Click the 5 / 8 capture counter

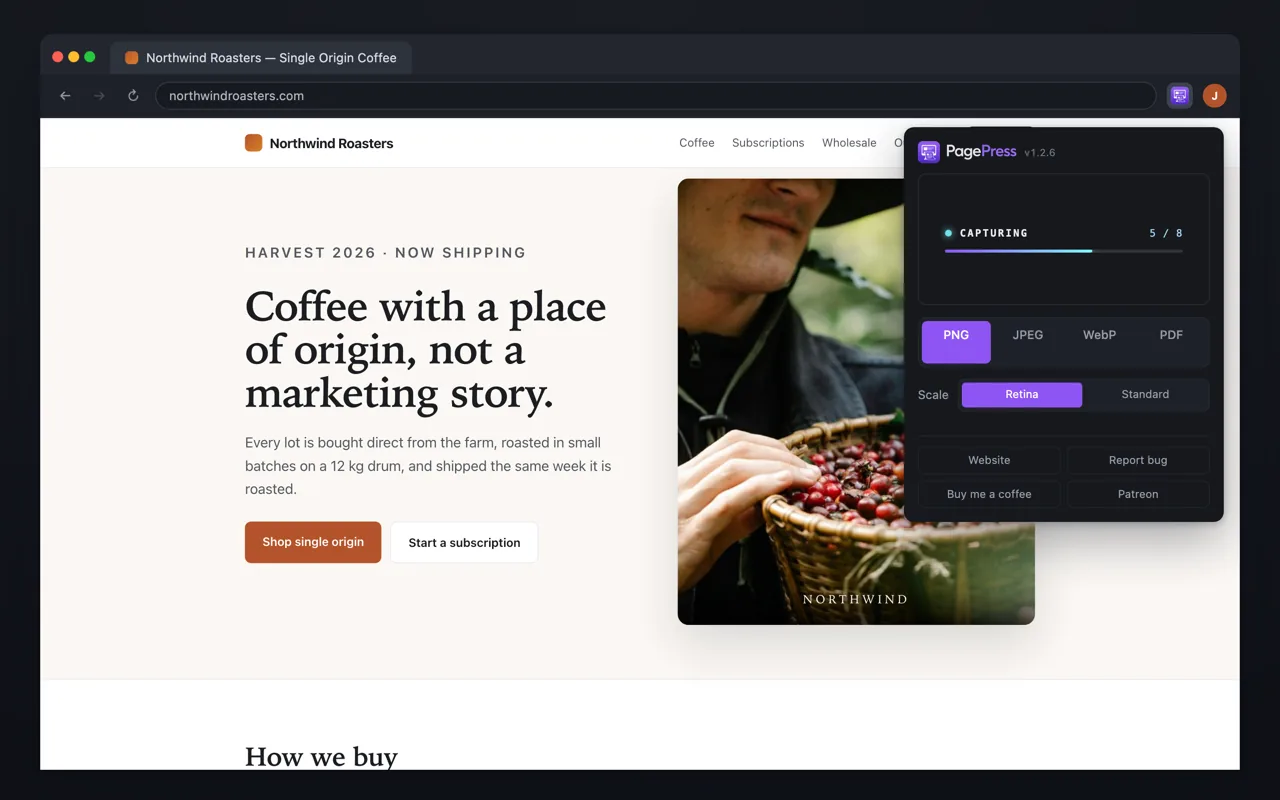click(1166, 233)
